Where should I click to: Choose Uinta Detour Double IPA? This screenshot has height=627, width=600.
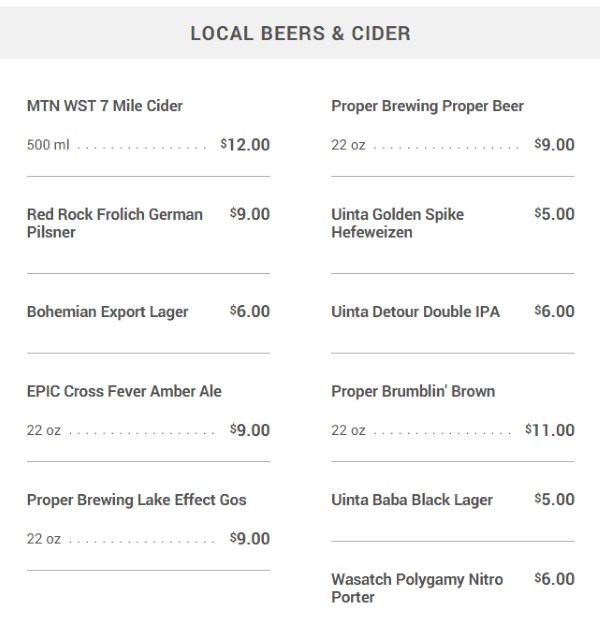(x=416, y=312)
